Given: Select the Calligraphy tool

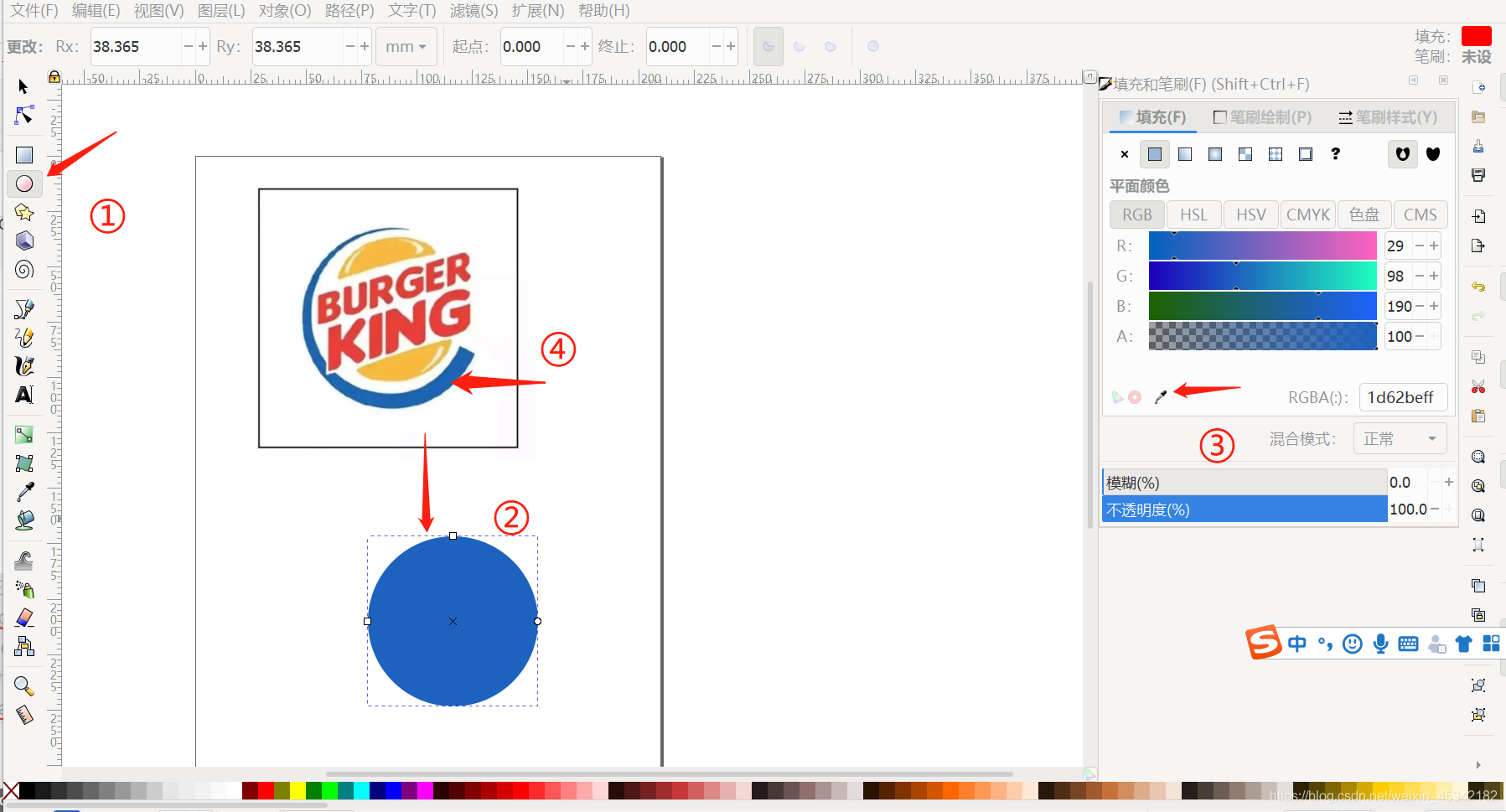Looking at the screenshot, I should pos(24,366).
